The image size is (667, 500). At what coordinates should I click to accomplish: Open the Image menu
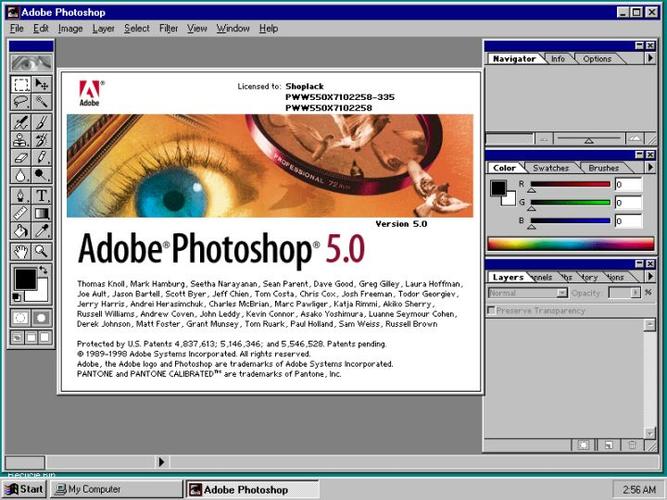point(70,29)
